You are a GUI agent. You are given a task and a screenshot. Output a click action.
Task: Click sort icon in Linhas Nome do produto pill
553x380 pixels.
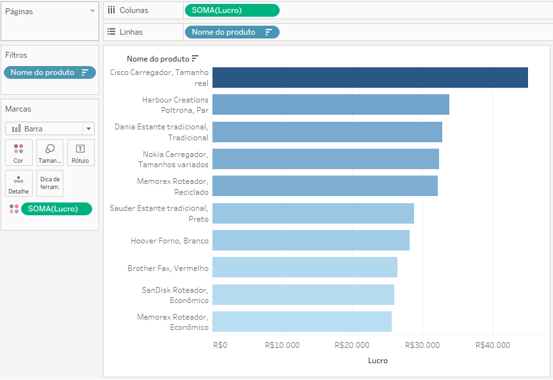pyautogui.click(x=268, y=32)
